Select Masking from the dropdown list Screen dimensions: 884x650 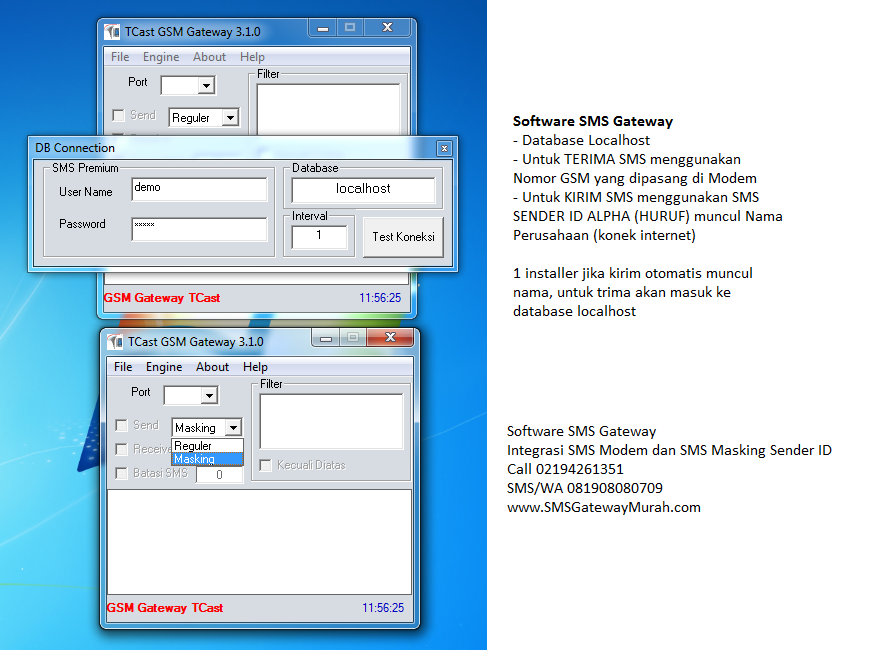pyautogui.click(x=207, y=459)
